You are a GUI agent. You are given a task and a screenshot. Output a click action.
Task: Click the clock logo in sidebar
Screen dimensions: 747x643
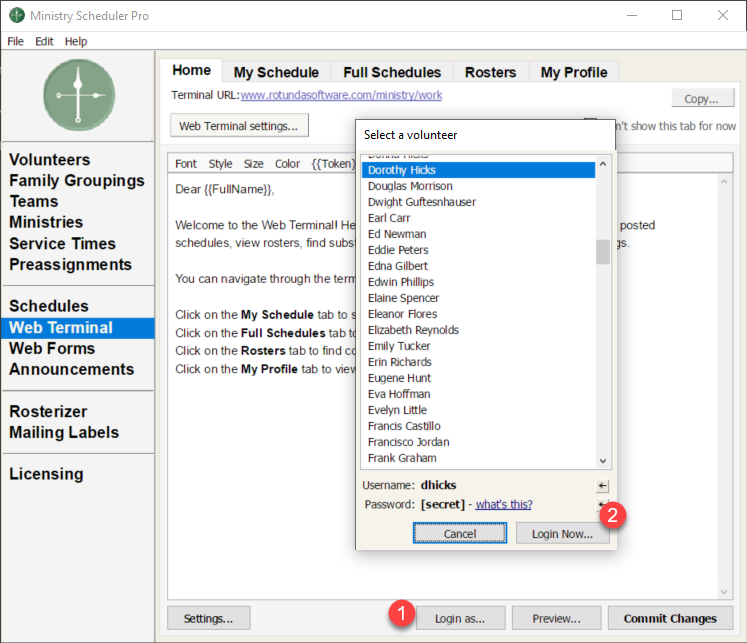pyautogui.click(x=78, y=95)
